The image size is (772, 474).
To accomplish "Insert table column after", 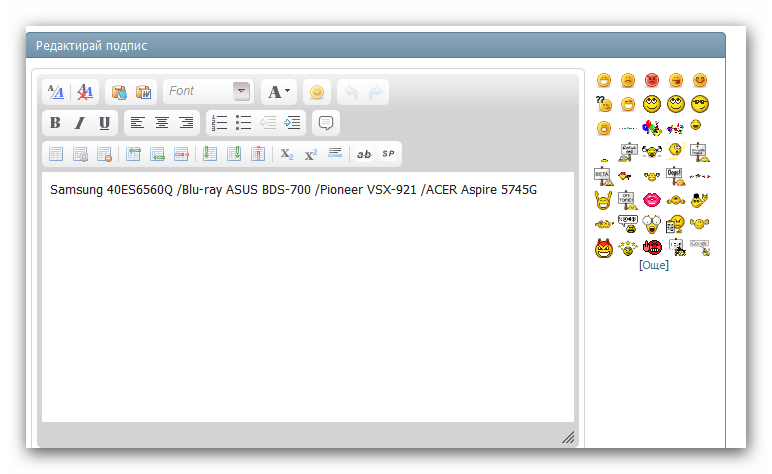I will (x=234, y=154).
